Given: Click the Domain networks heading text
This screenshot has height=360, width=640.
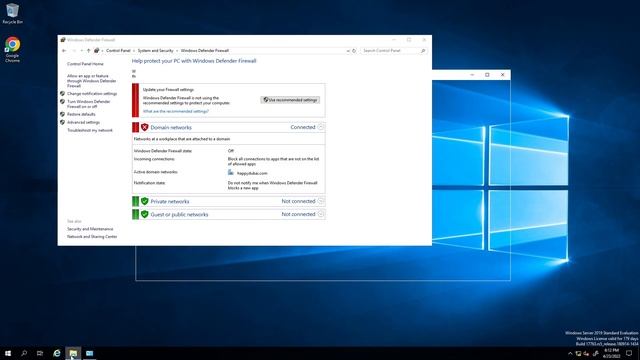Looking at the screenshot, I should click(171, 127).
